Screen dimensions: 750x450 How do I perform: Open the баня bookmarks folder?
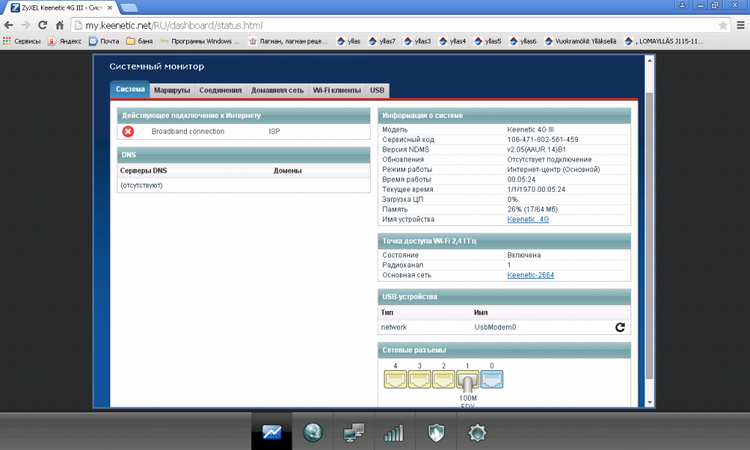[139, 41]
